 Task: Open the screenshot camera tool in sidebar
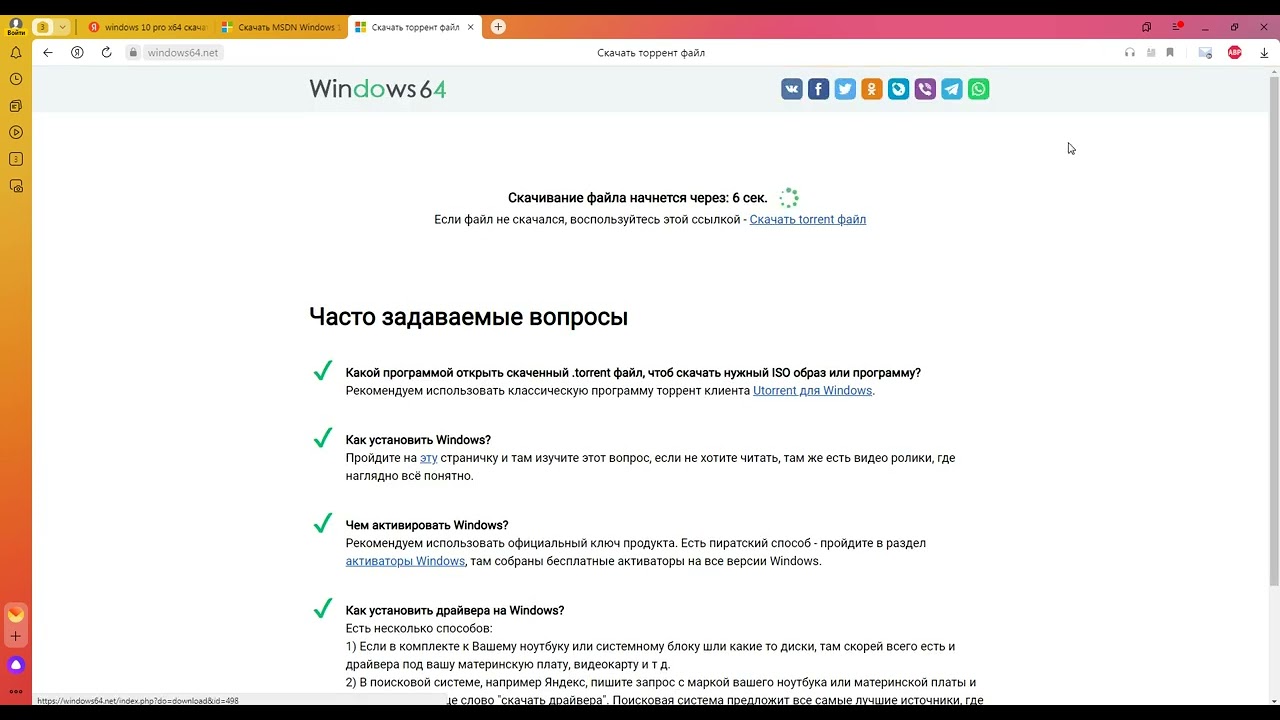coord(16,186)
